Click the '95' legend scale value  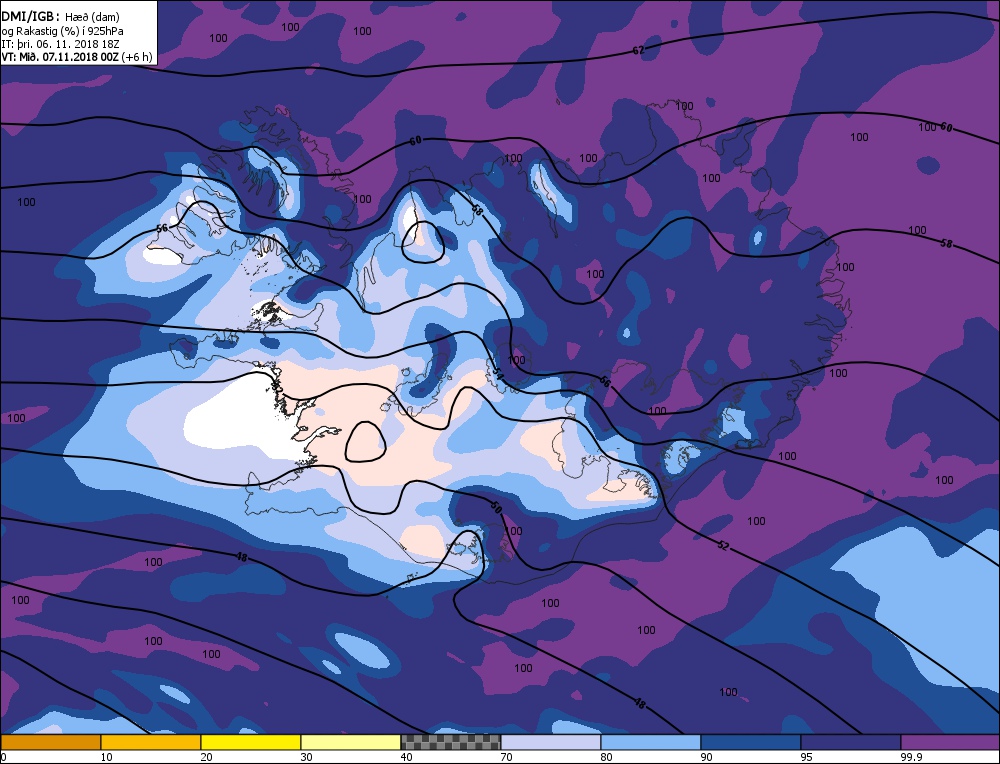(807, 757)
